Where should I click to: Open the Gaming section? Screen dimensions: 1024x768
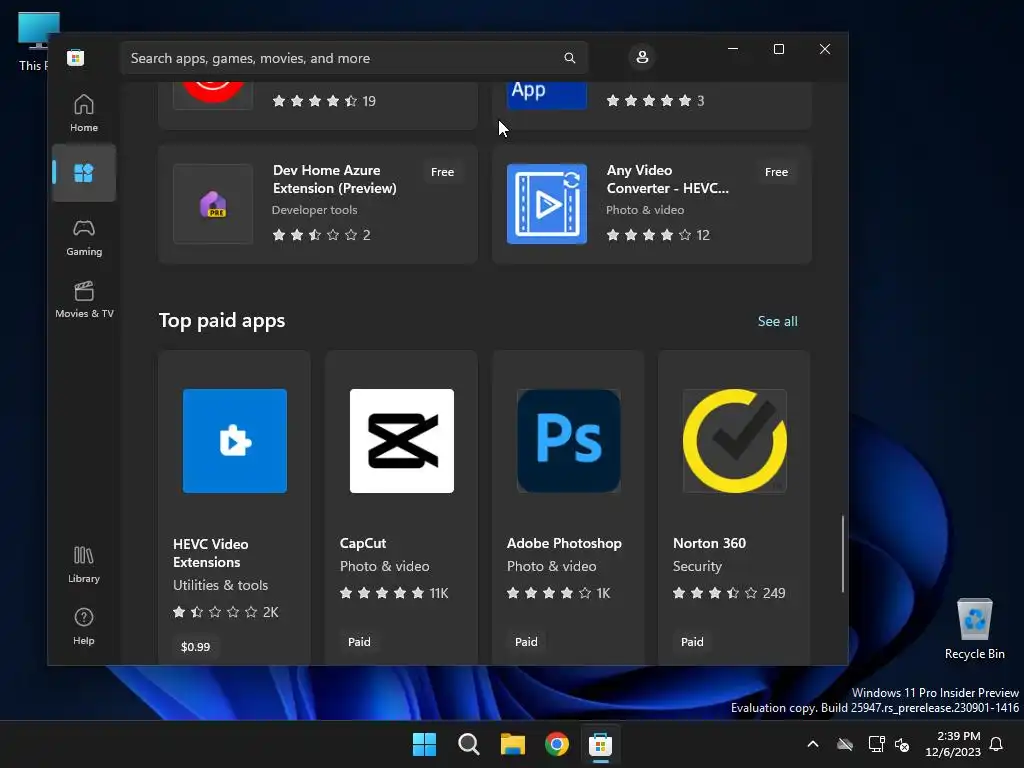(x=84, y=237)
